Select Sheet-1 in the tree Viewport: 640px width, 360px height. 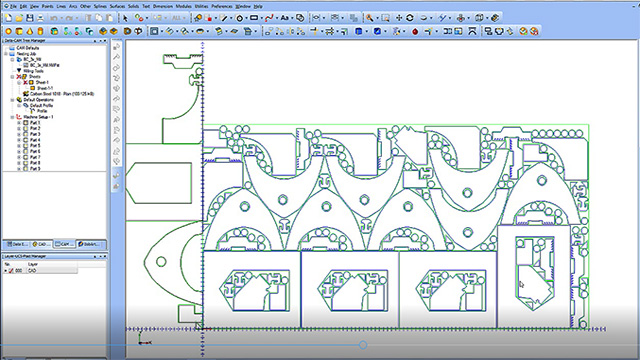[42, 82]
